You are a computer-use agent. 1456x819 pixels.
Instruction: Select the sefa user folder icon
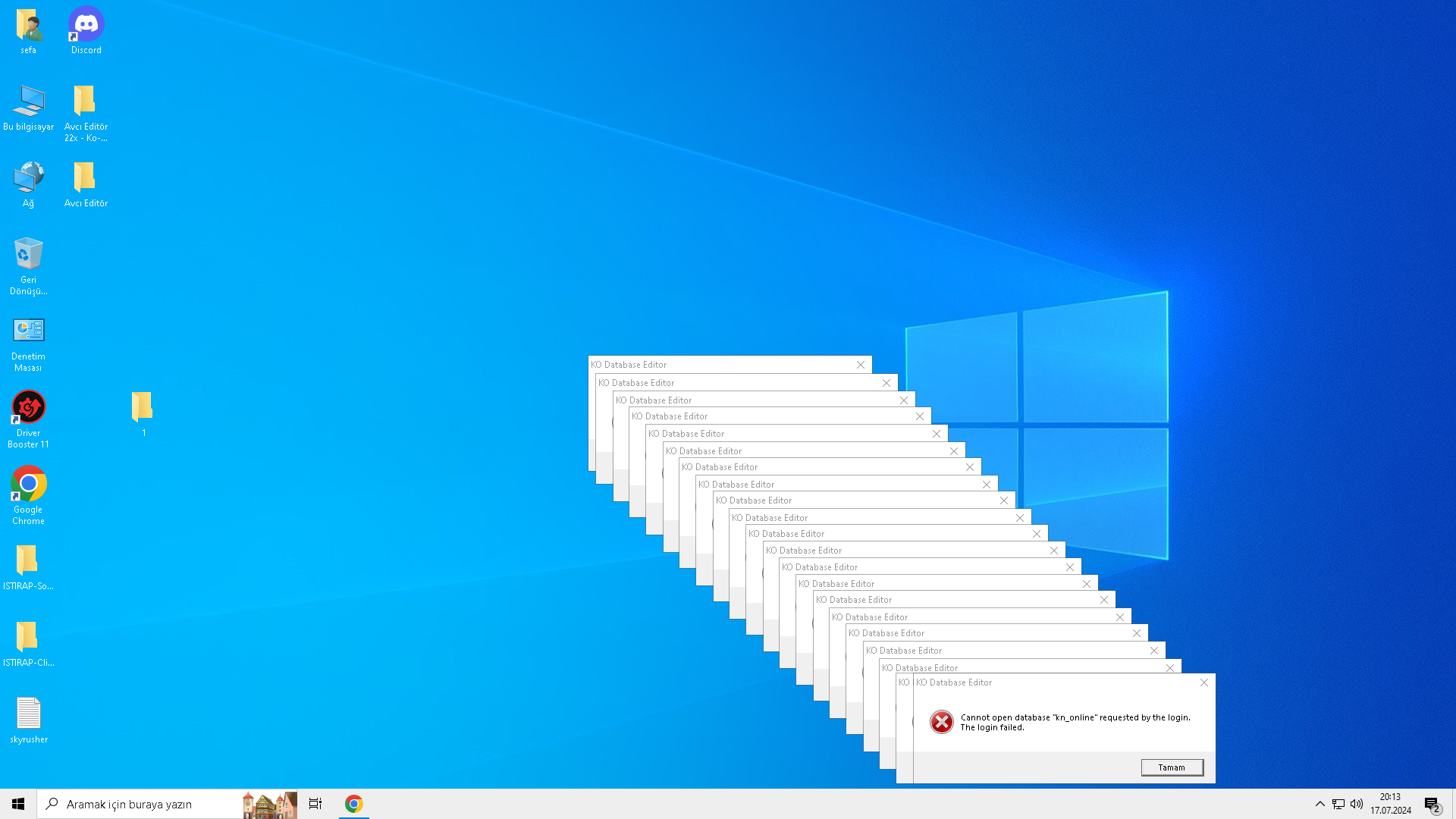click(28, 31)
